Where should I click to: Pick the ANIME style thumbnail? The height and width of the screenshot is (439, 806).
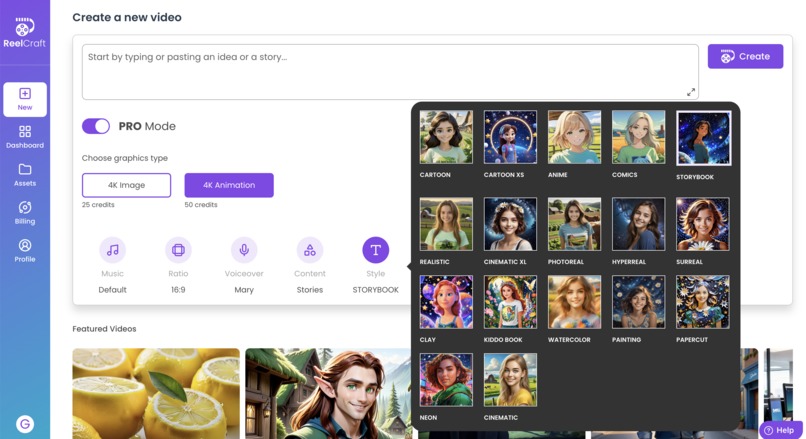pos(574,137)
